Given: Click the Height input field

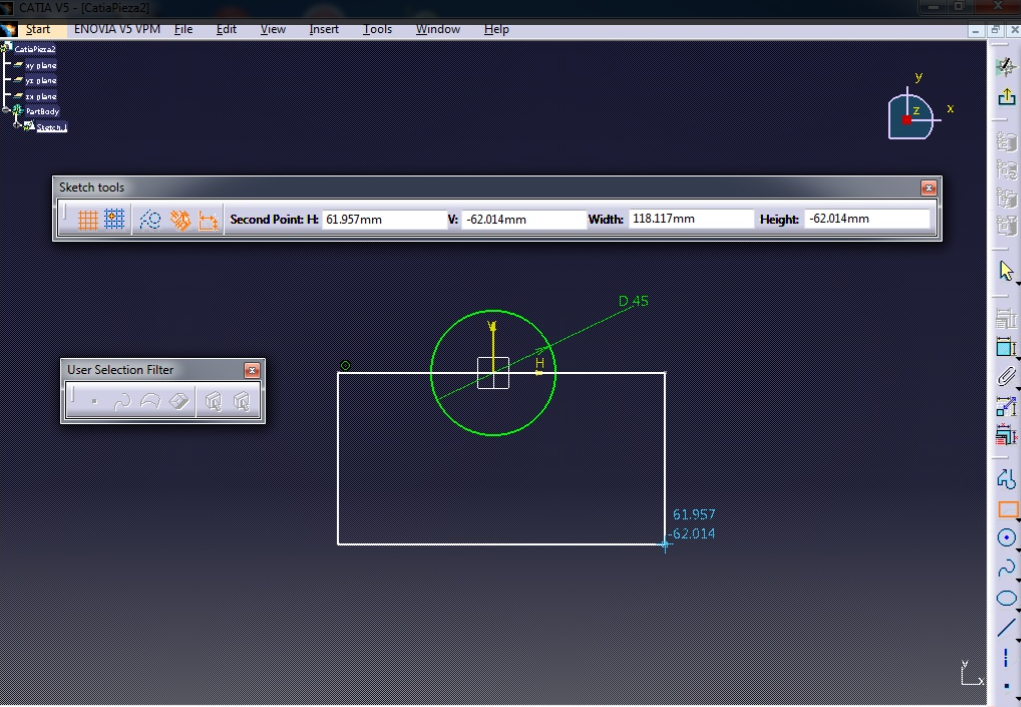Looking at the screenshot, I should point(867,219).
